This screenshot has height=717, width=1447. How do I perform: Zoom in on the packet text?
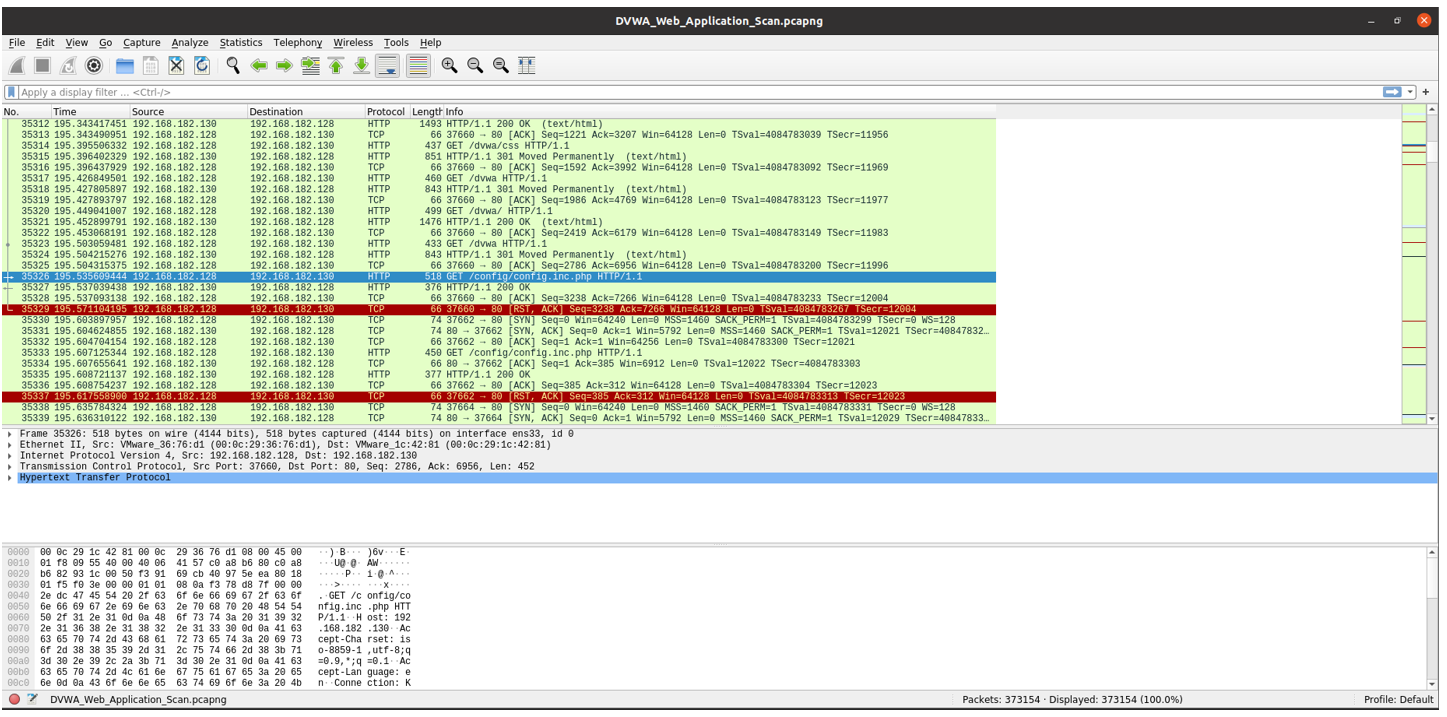pos(450,66)
